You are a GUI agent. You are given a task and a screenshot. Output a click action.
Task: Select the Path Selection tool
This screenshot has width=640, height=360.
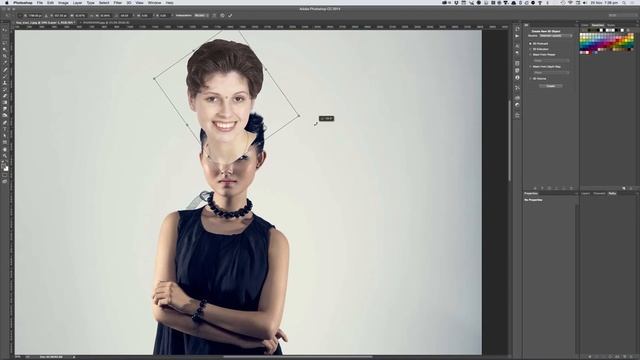coord(5,136)
